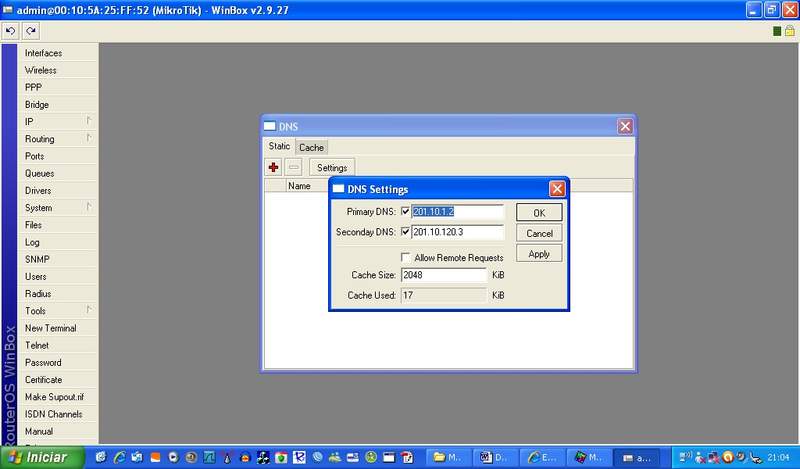Open Interfaces from the sidebar menu

[x=57, y=53]
